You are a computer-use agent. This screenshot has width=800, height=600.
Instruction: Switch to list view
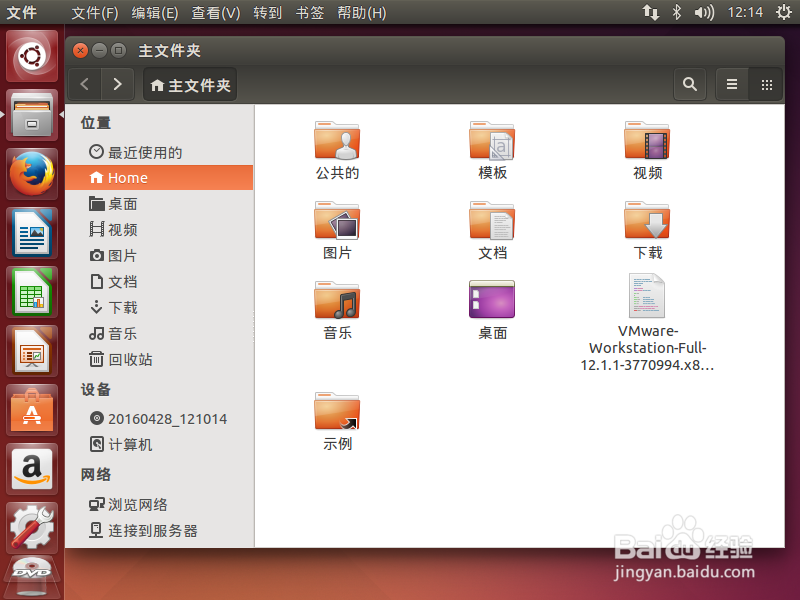click(x=732, y=84)
